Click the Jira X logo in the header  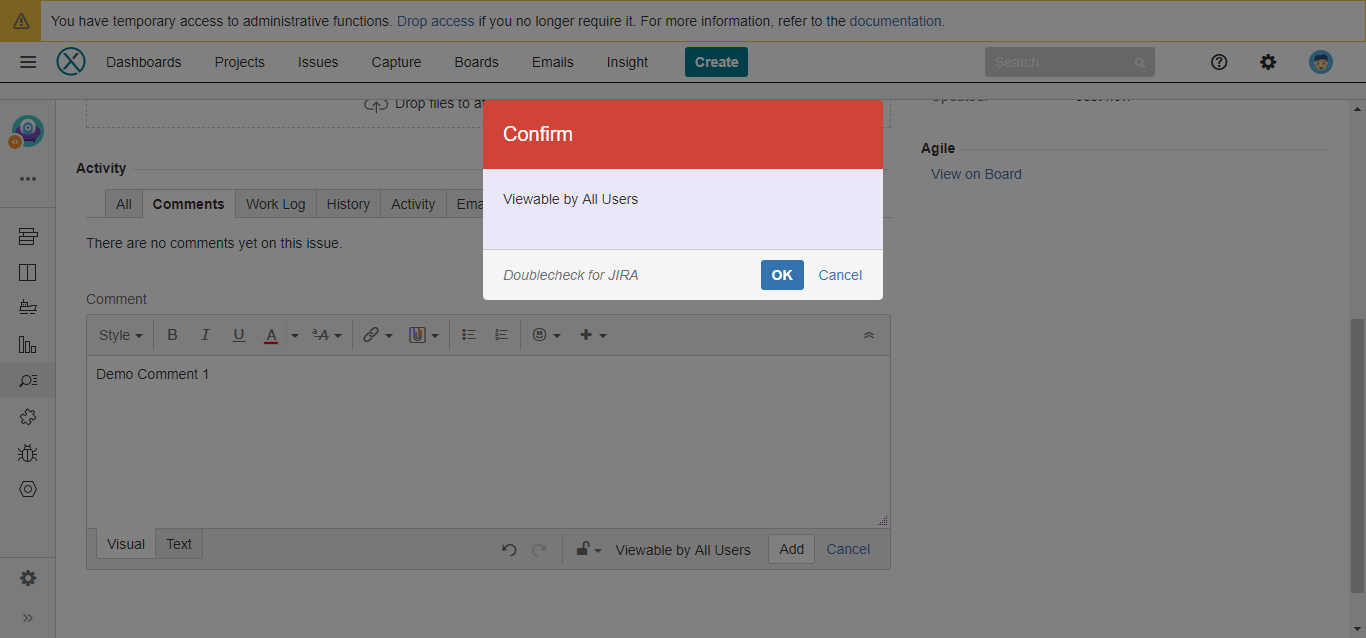coord(71,62)
